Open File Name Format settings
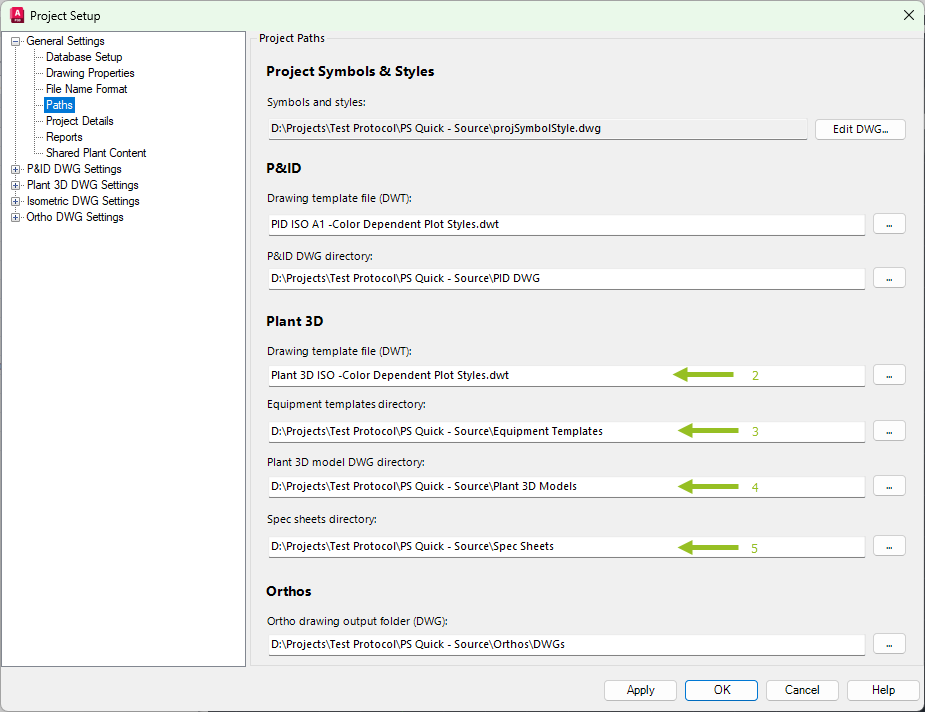Image resolution: width=925 pixels, height=712 pixels. point(87,89)
